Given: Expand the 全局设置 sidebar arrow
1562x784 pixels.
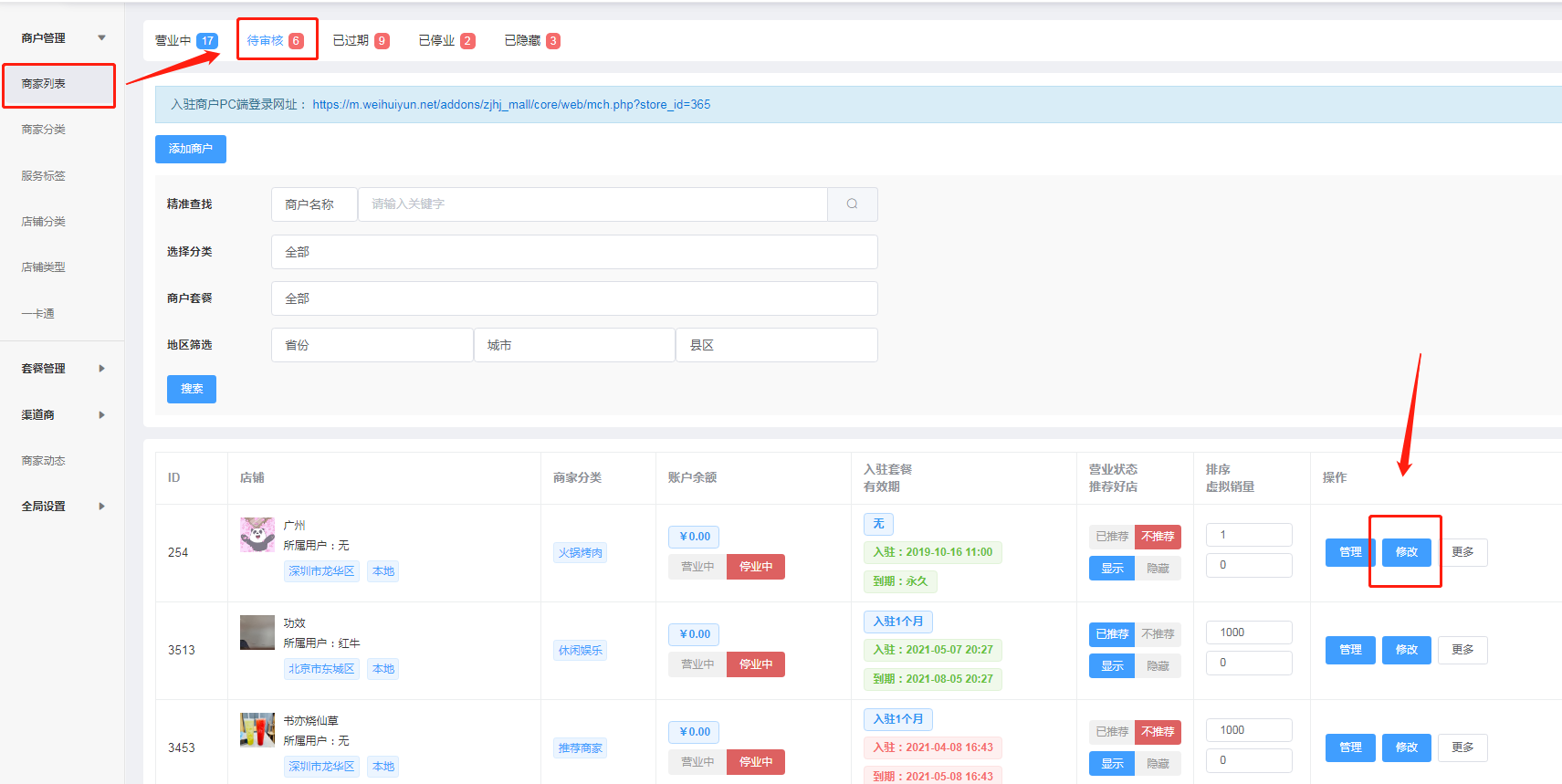Looking at the screenshot, I should 101,507.
